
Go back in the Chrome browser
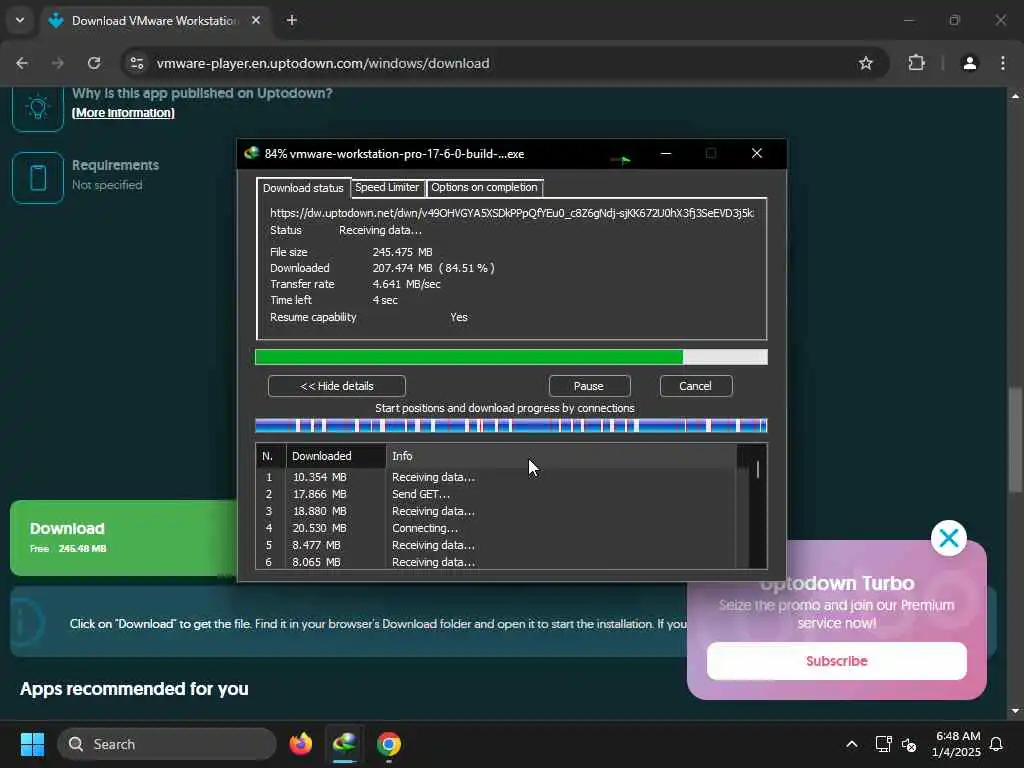22,63
